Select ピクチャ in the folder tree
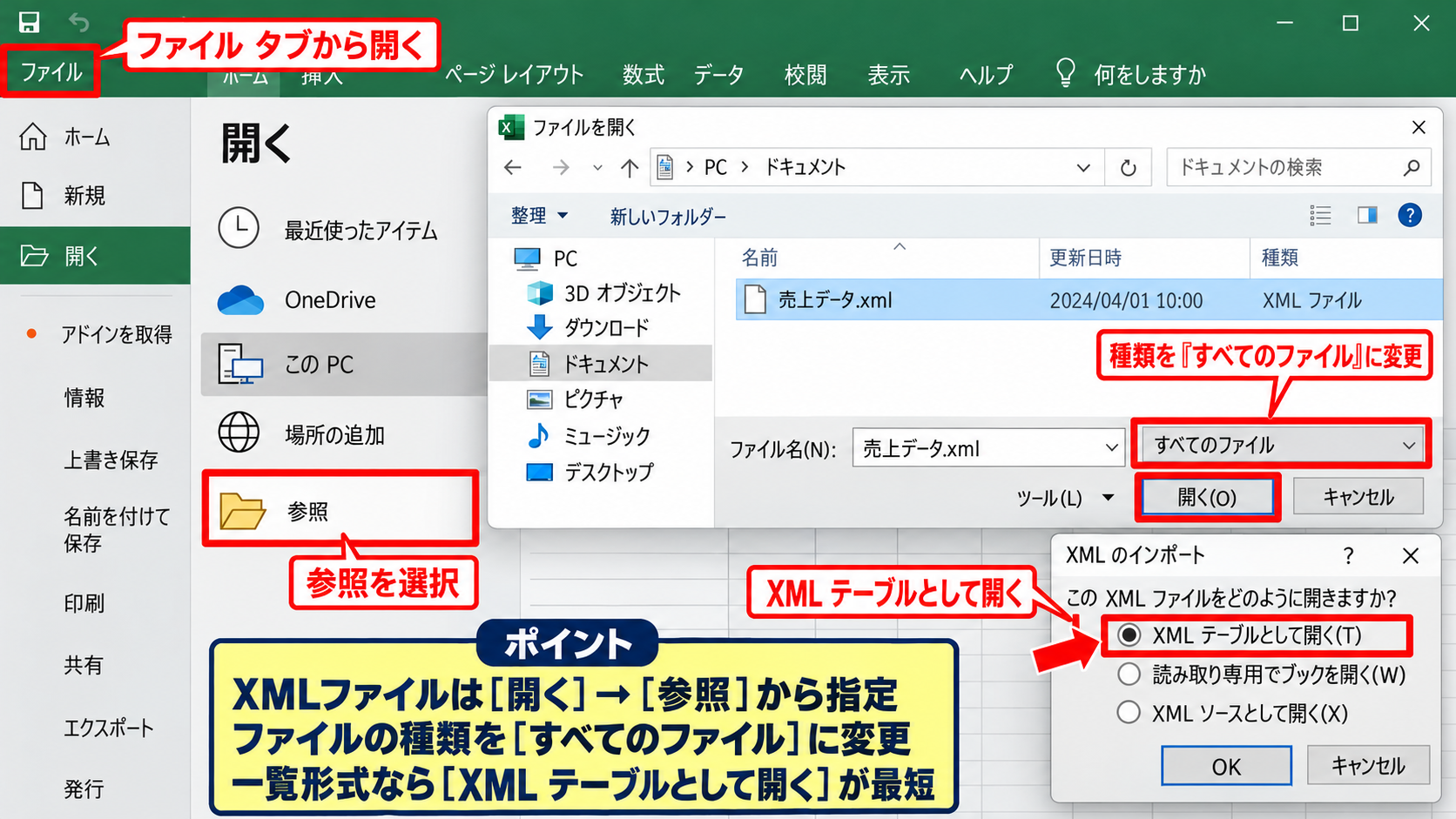Image resolution: width=1456 pixels, height=819 pixels. click(x=593, y=399)
